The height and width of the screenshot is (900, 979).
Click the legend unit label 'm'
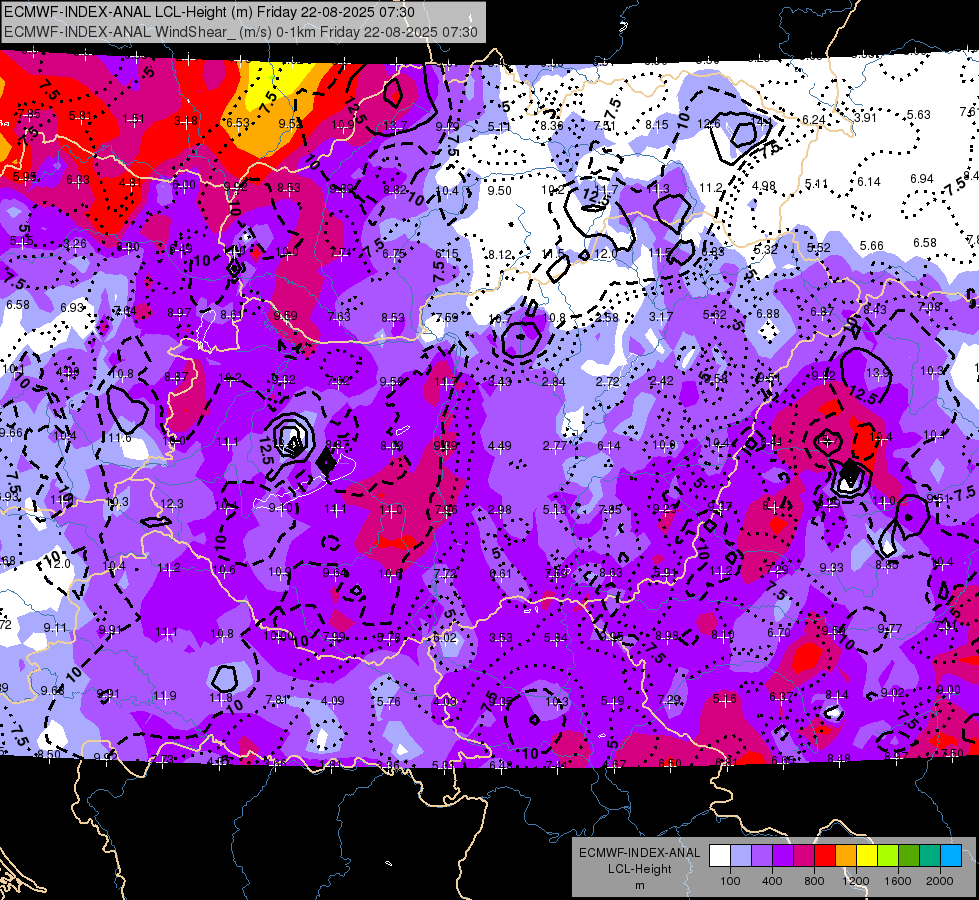tap(640, 885)
